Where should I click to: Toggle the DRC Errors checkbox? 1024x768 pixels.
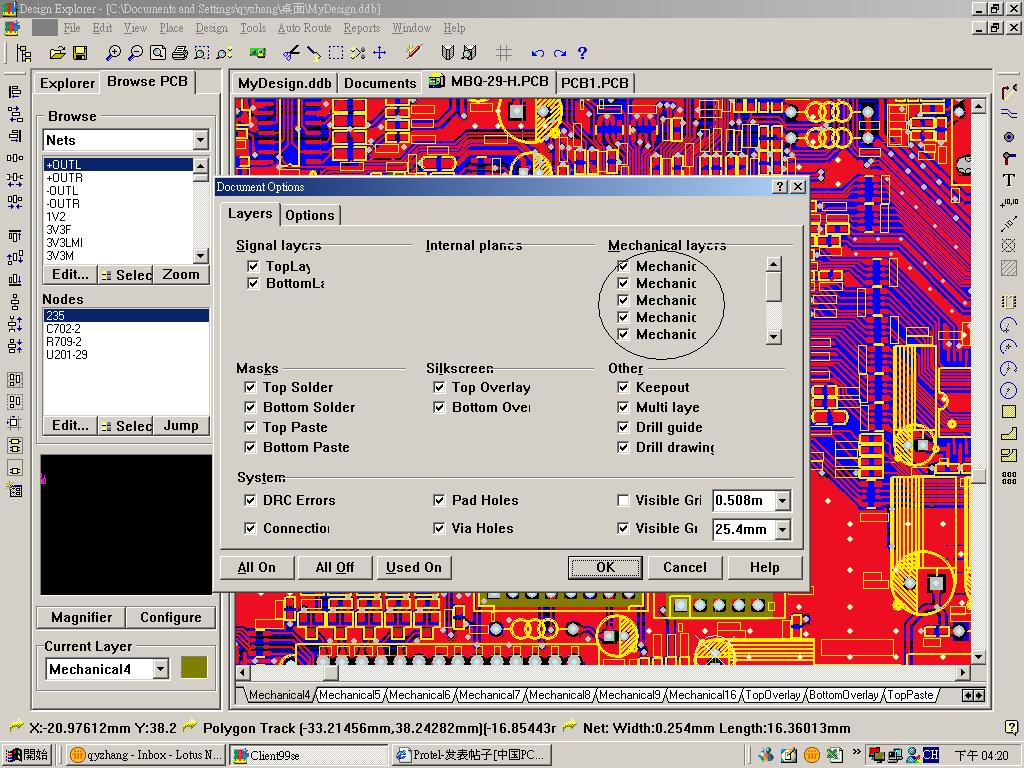coord(250,500)
